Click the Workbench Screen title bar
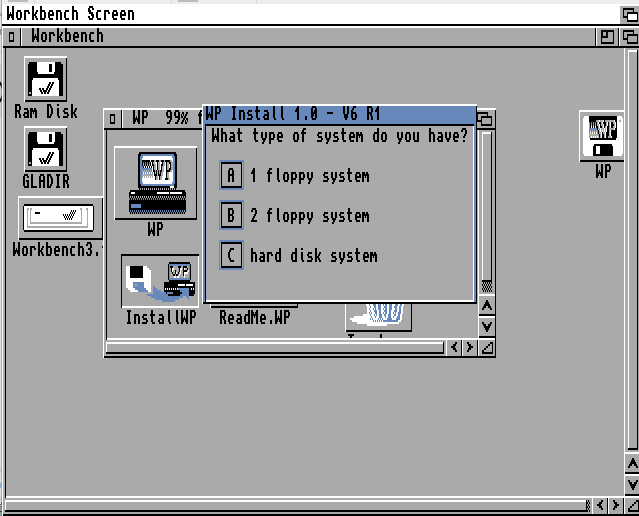This screenshot has width=639, height=516. (310, 14)
